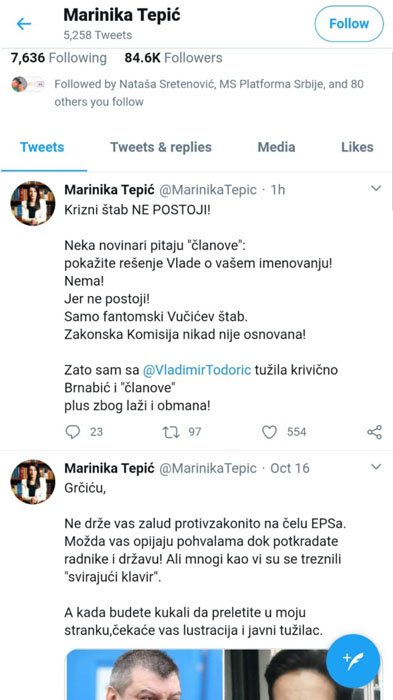View the 84.6K Followers list
This screenshot has width=393, height=700.
tap(173, 58)
